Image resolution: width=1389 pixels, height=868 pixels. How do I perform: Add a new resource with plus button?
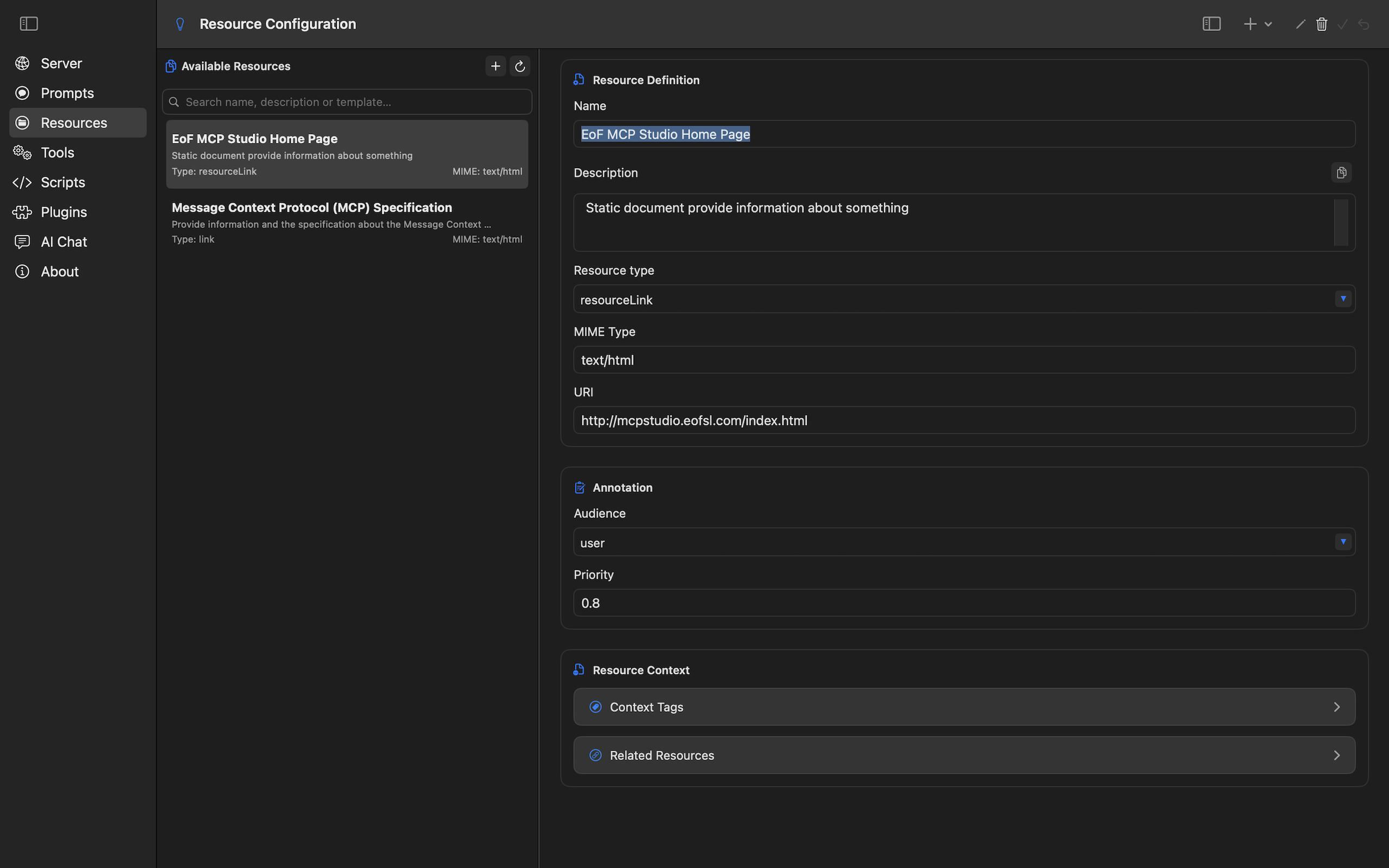[x=496, y=67]
